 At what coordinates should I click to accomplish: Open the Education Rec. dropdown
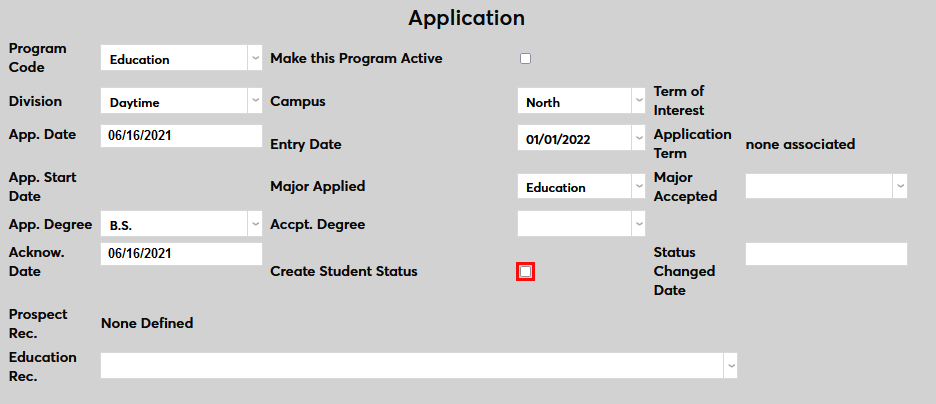[419, 365]
